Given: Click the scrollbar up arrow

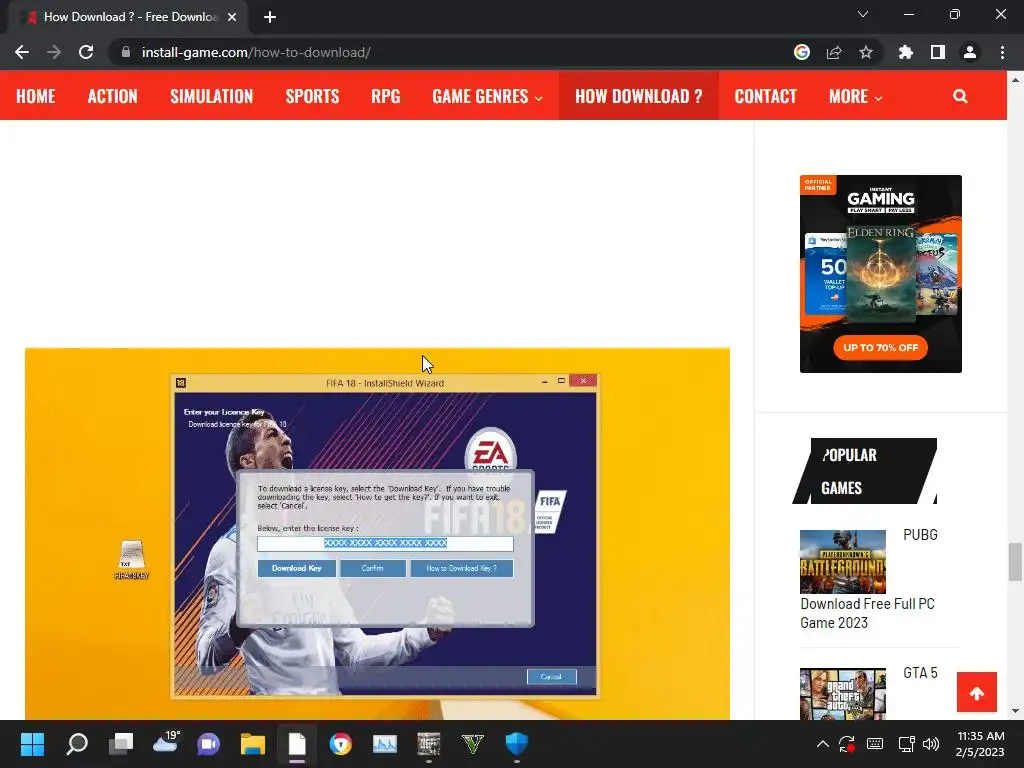Looking at the screenshot, I should point(1015,80).
